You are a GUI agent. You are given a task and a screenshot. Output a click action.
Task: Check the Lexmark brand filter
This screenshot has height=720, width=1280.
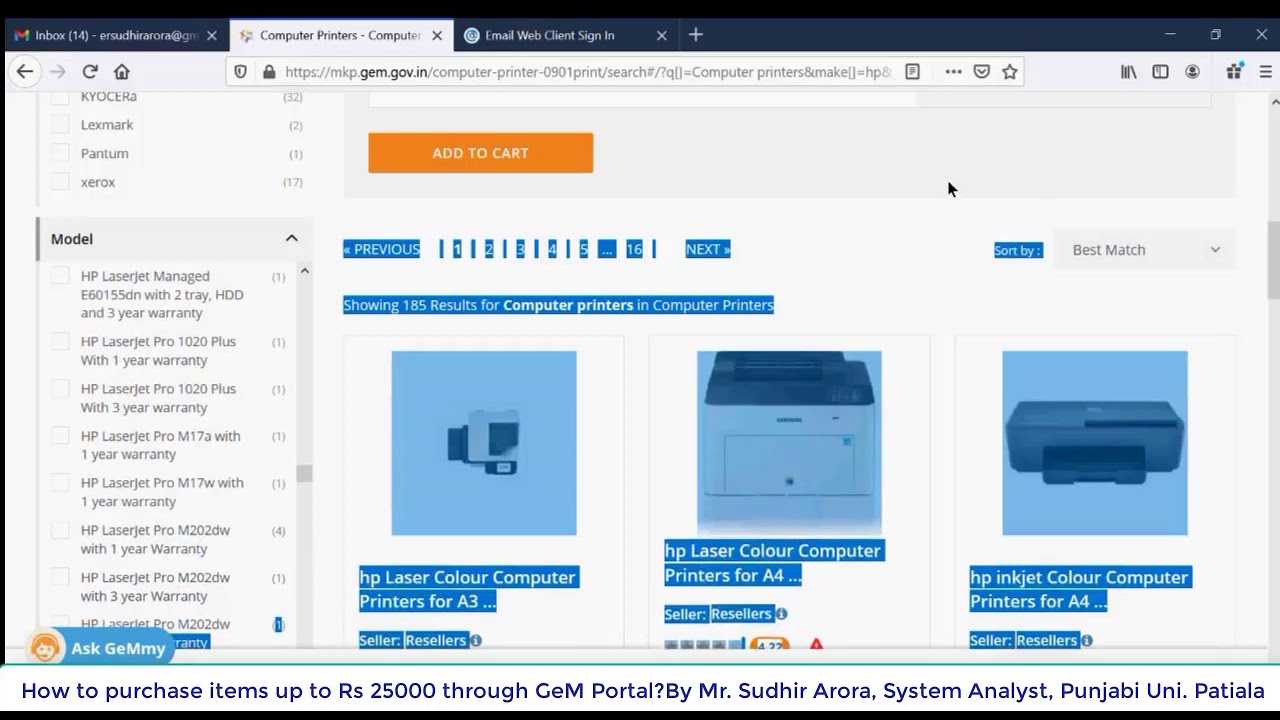(61, 125)
